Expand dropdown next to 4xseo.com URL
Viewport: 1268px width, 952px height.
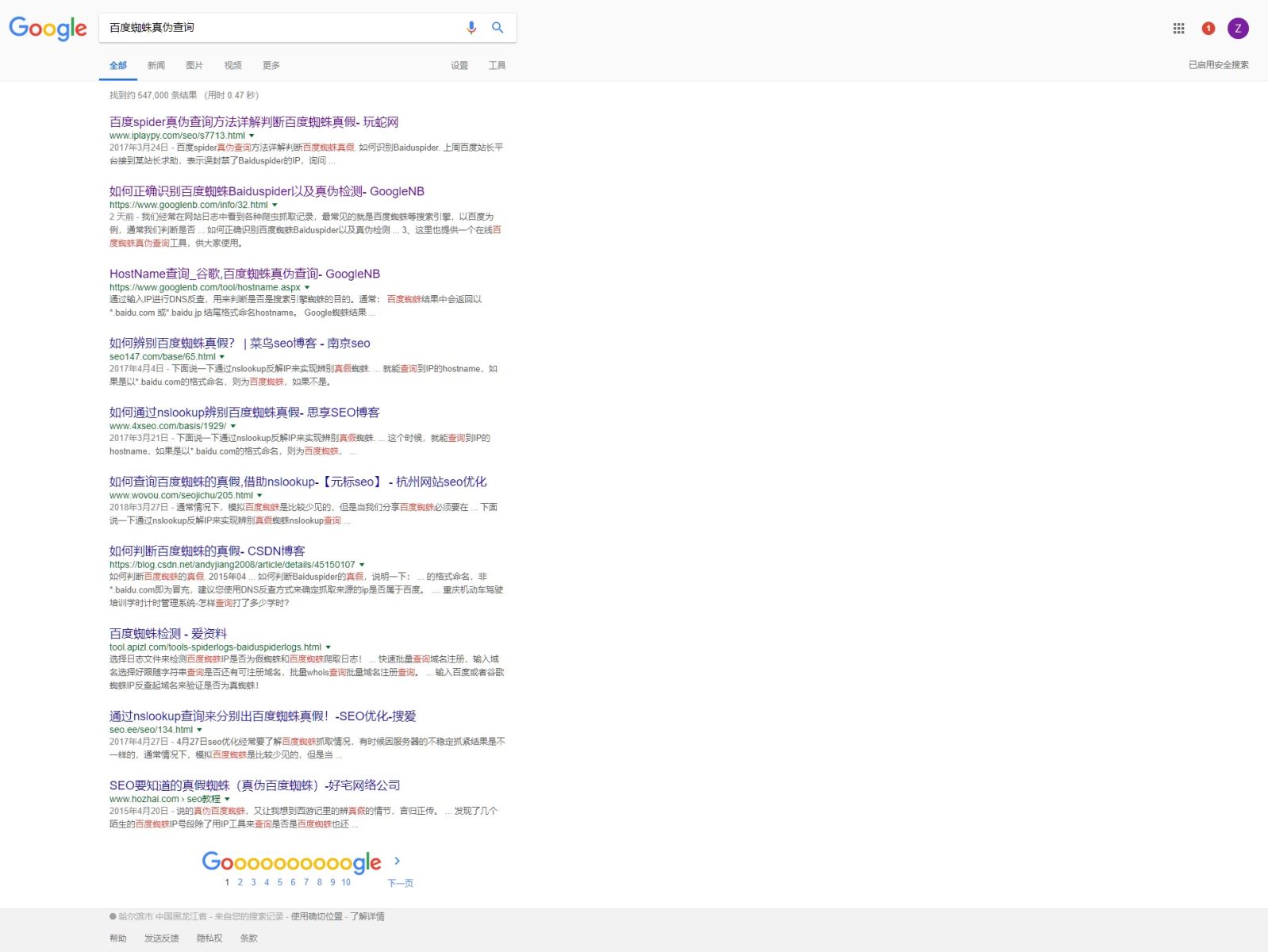click(233, 426)
